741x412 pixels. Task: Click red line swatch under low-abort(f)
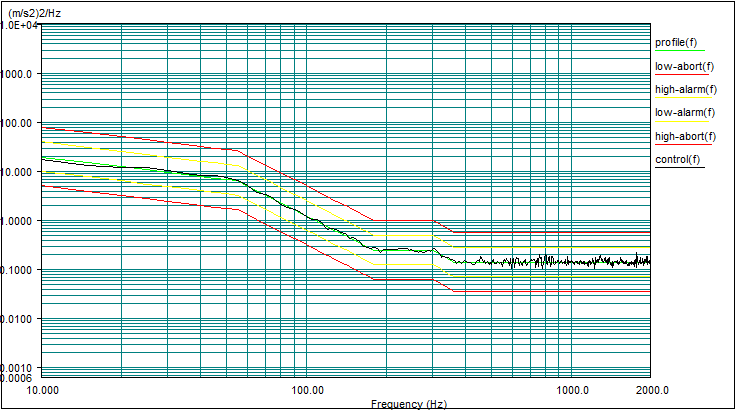(681, 74)
